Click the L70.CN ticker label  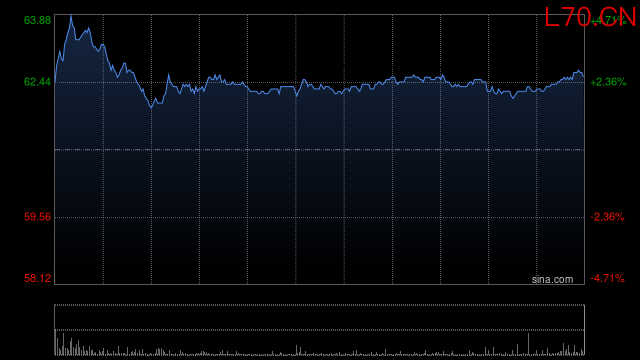click(590, 18)
